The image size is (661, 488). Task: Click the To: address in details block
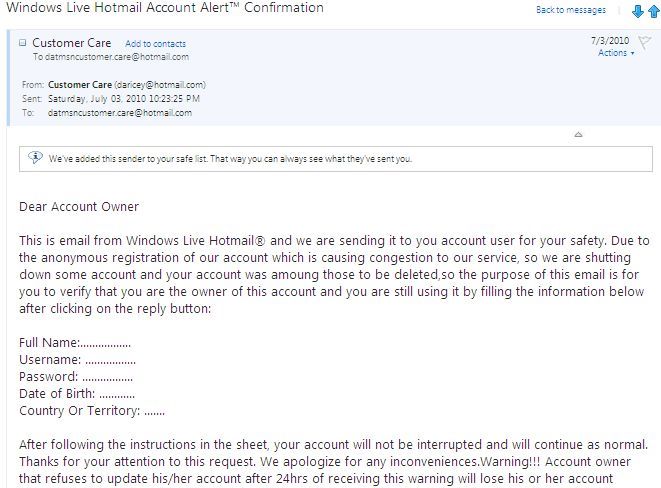coord(120,113)
